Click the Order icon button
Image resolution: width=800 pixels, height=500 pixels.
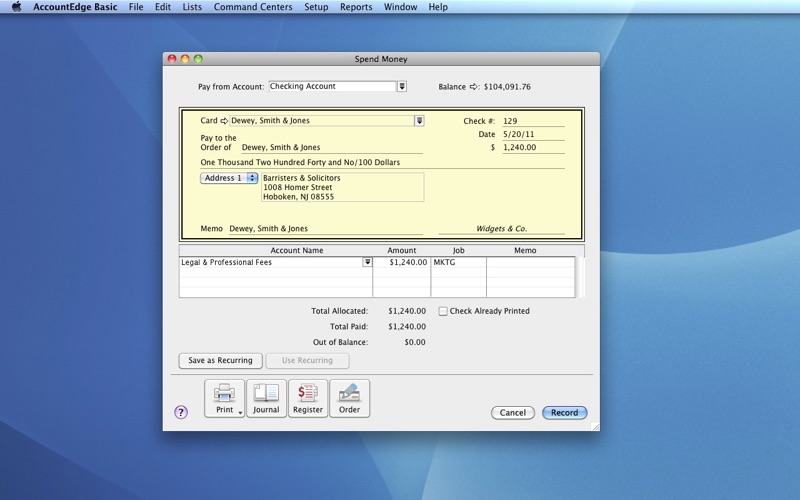pos(349,398)
